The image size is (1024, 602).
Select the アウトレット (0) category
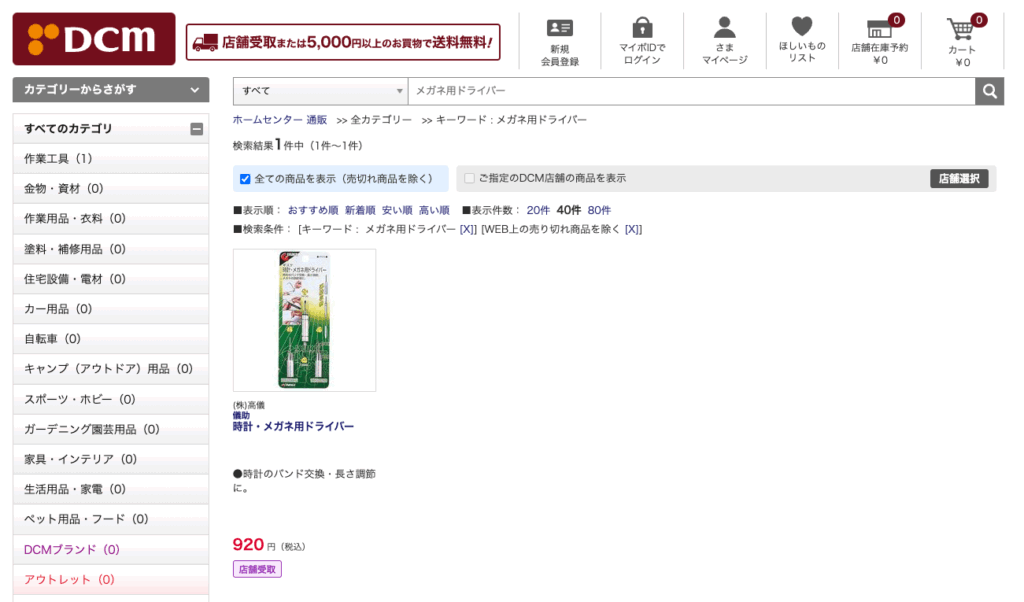point(111,580)
